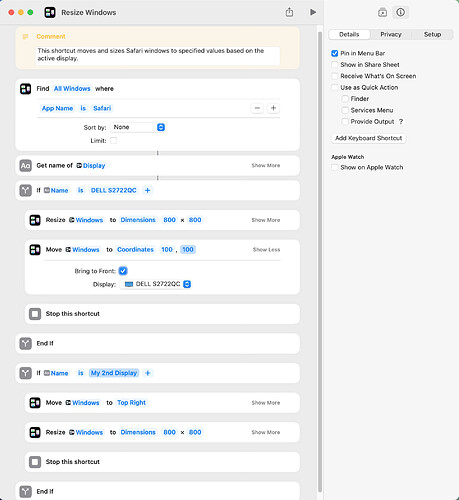Viewport: 459px width, 500px height.
Task: Click the first Stop this shortcut icon
Action: click(x=35, y=314)
